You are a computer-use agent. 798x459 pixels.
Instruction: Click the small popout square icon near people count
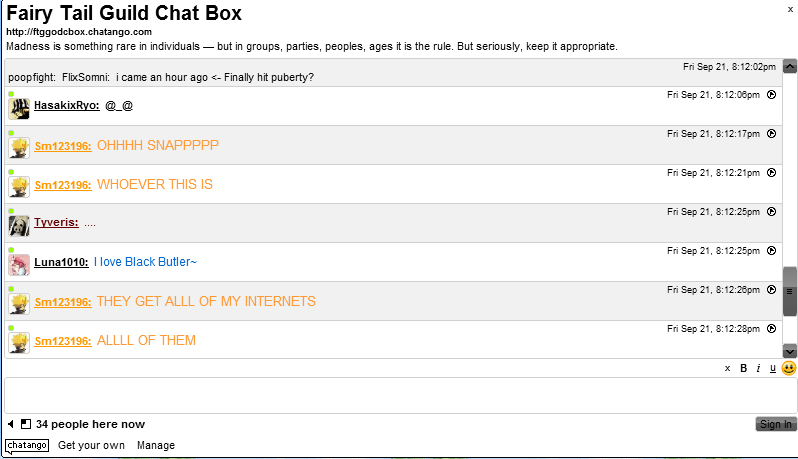pos(26,424)
